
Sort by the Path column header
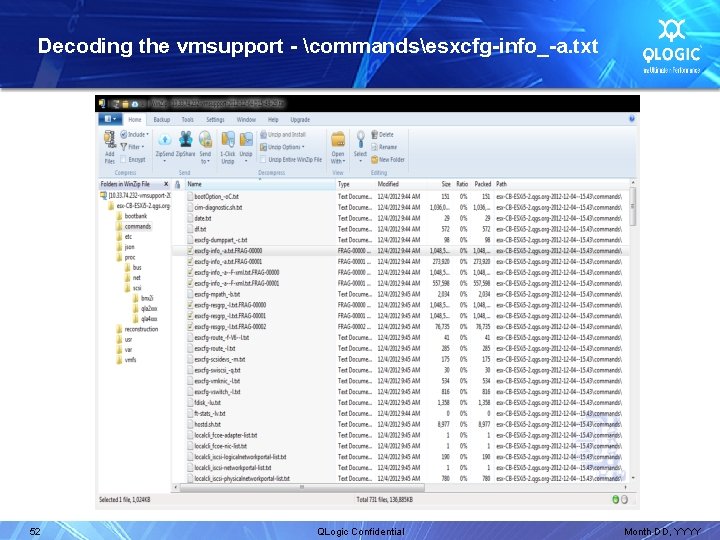[562, 184]
